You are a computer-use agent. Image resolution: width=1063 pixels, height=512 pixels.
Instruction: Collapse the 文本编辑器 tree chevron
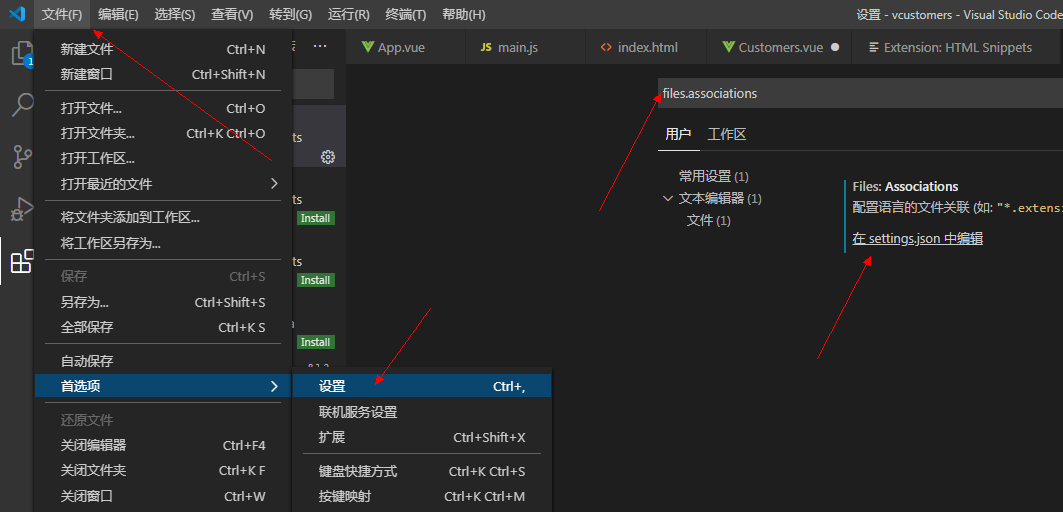[668, 199]
